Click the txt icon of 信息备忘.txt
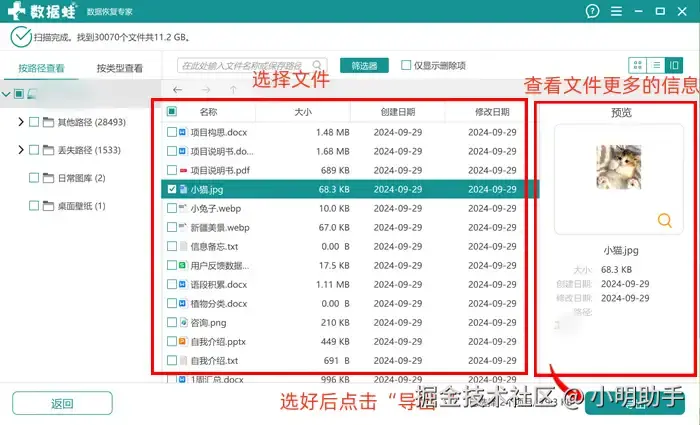 coord(183,246)
